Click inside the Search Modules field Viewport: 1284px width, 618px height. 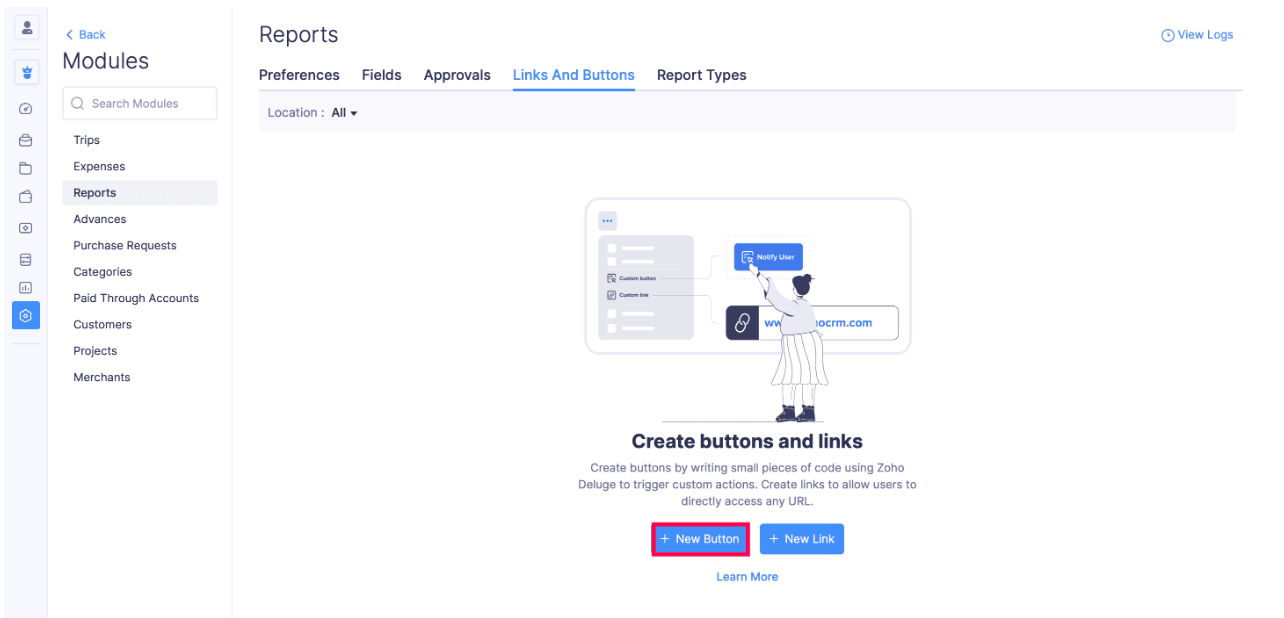140,103
